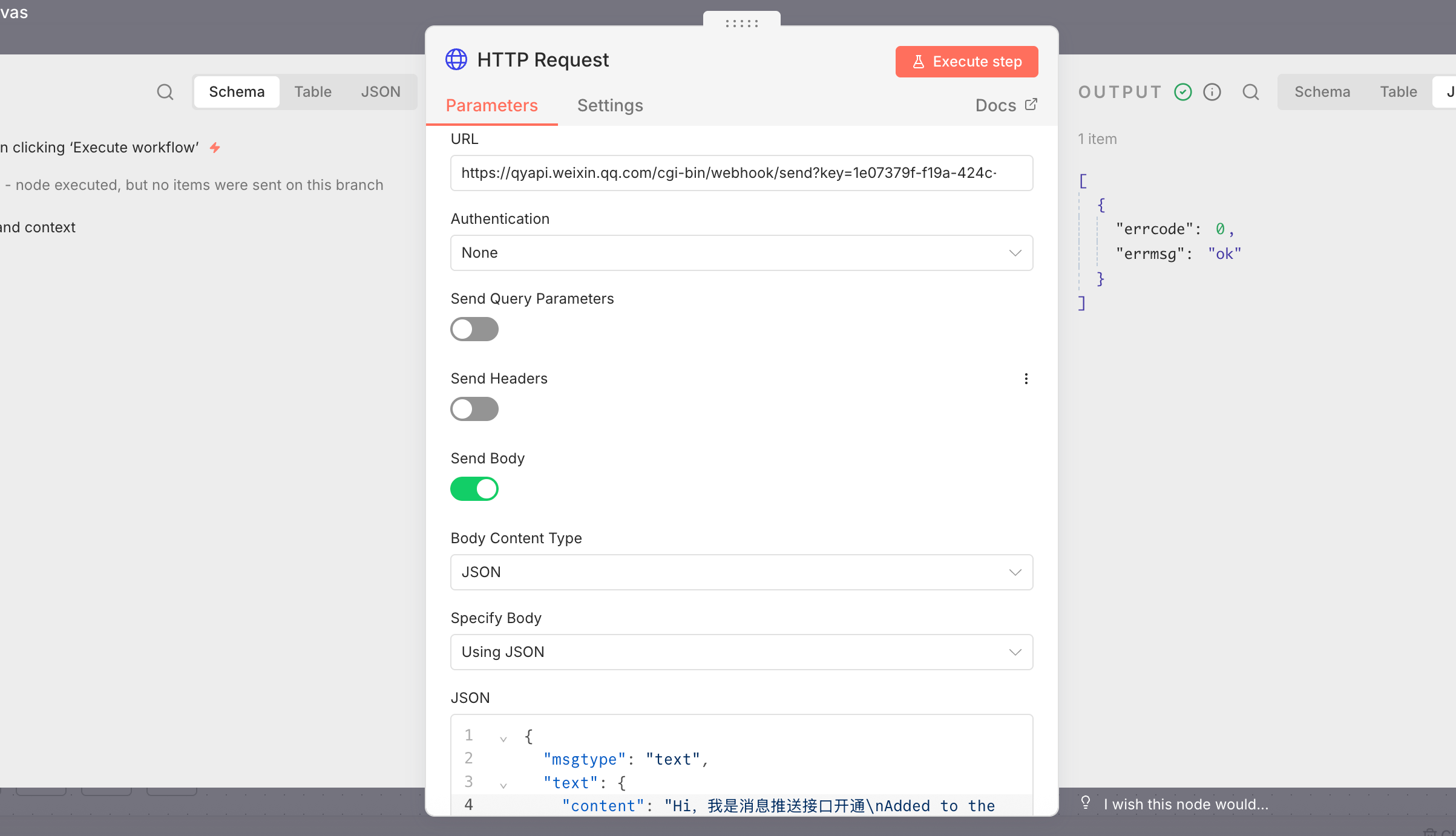The height and width of the screenshot is (836, 1456).
Task: Enable the Send Query Parameters toggle
Action: point(474,329)
